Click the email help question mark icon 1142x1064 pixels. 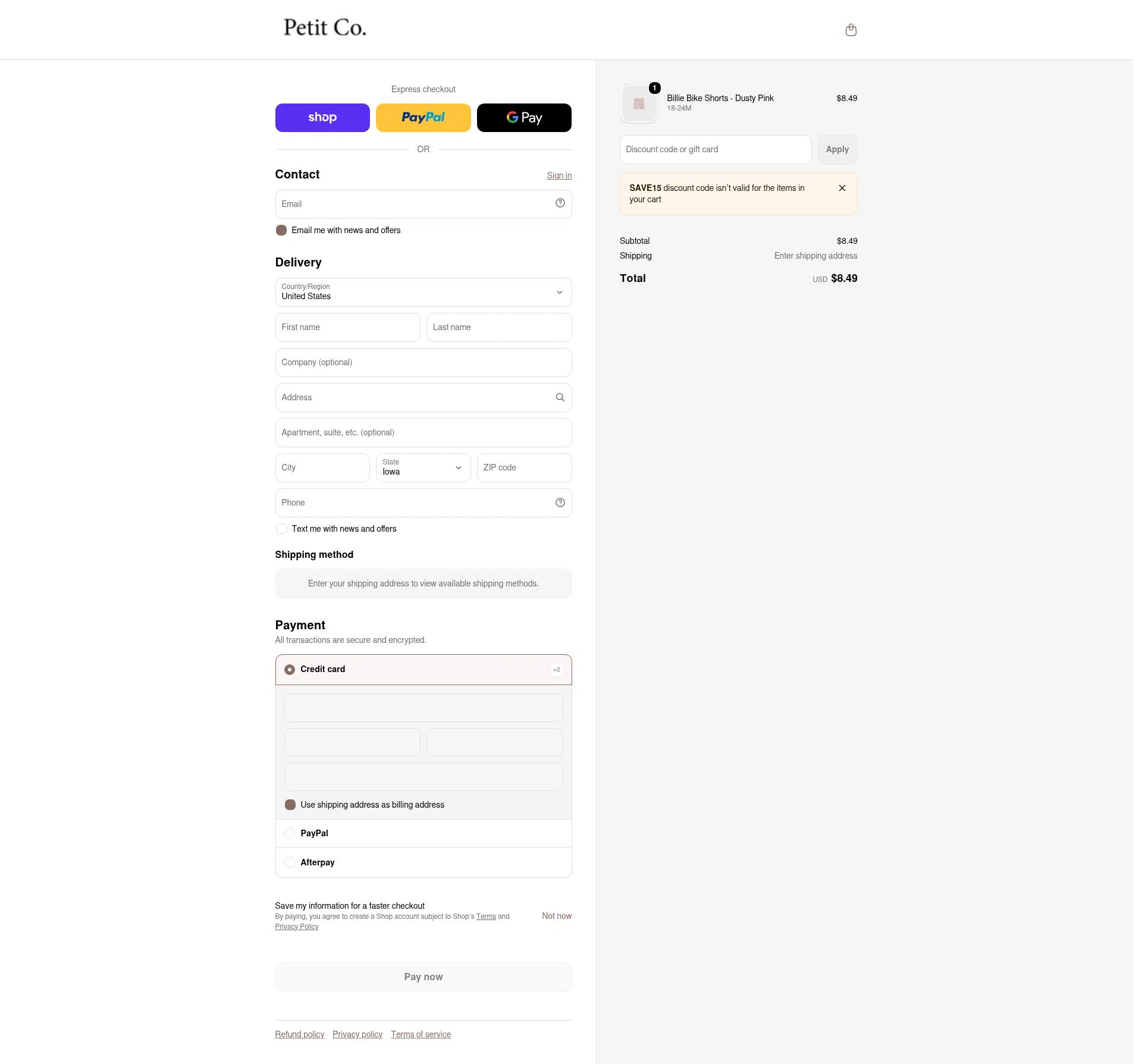click(560, 203)
